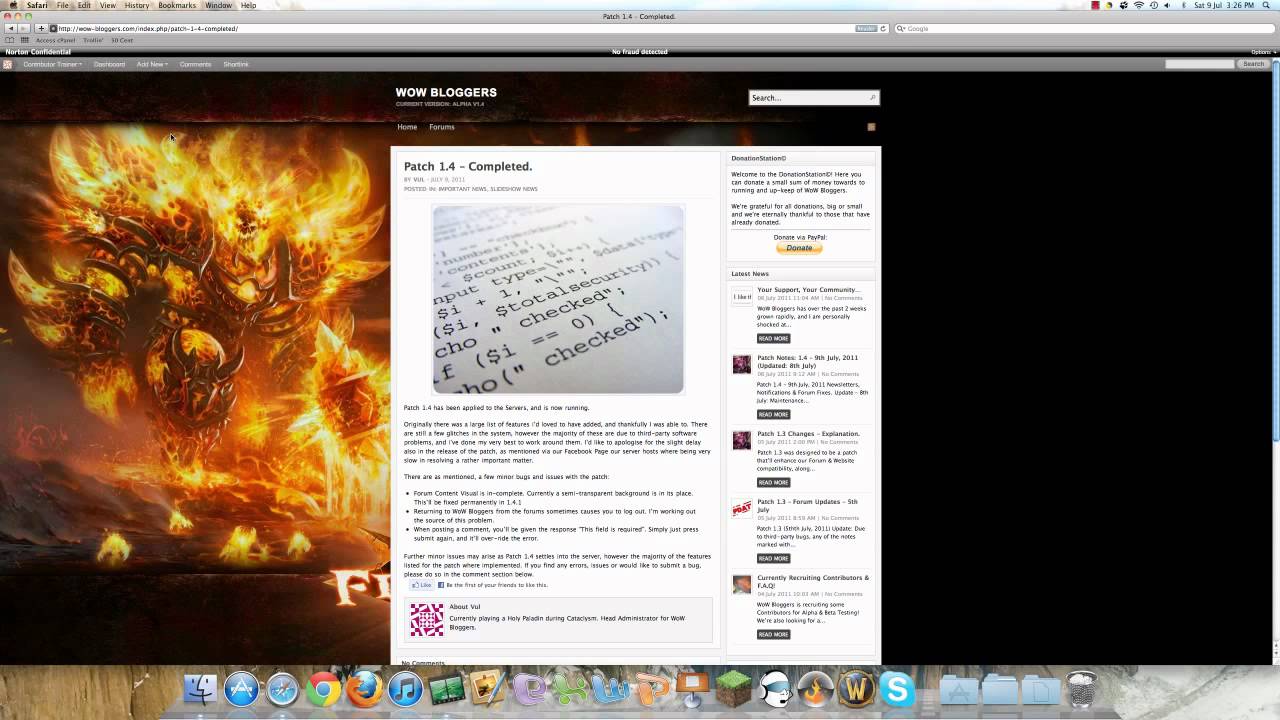Reload the page with the refresh icon

coord(883,28)
